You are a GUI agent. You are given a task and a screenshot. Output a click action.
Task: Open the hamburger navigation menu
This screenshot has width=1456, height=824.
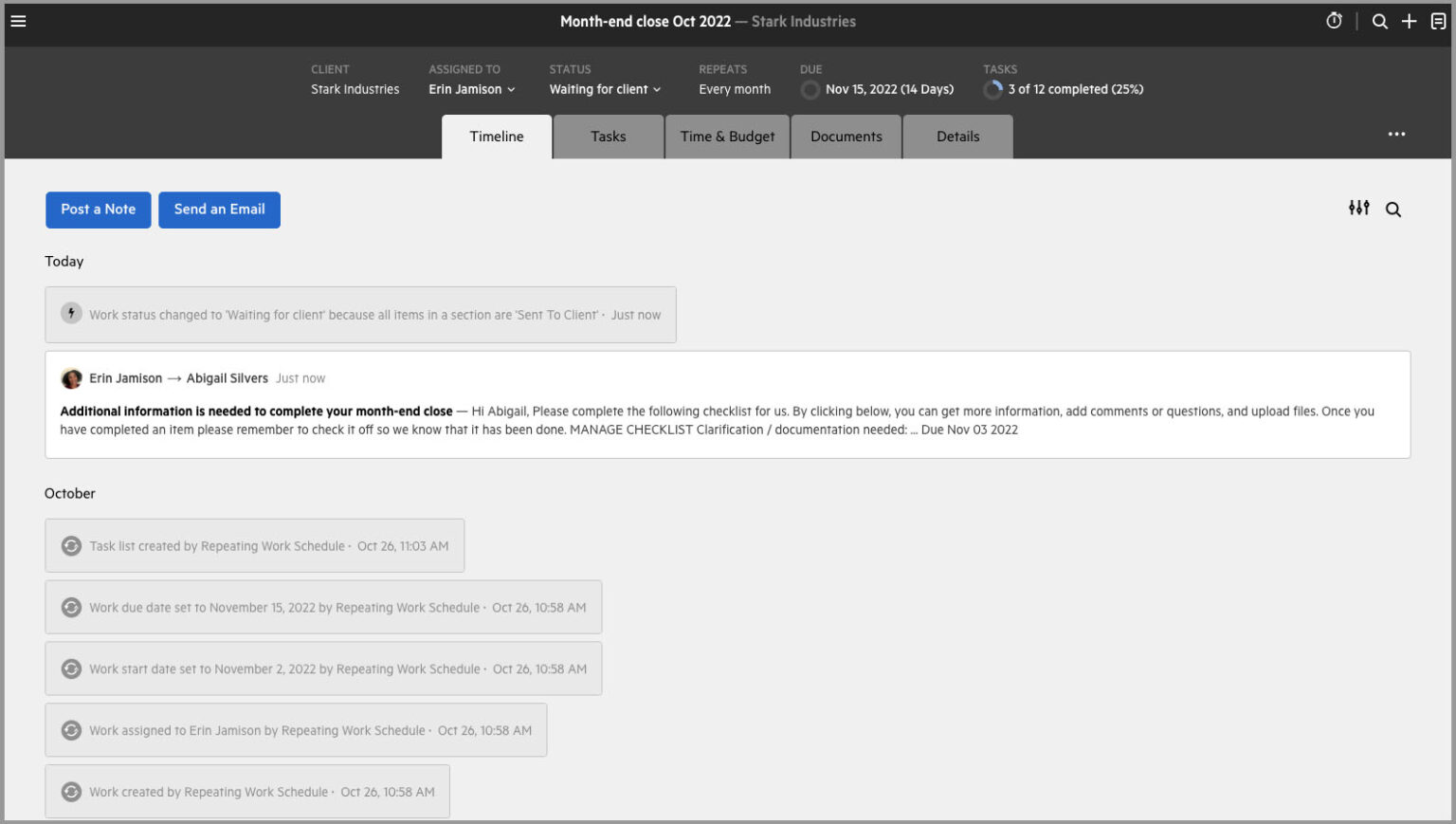[x=18, y=20]
